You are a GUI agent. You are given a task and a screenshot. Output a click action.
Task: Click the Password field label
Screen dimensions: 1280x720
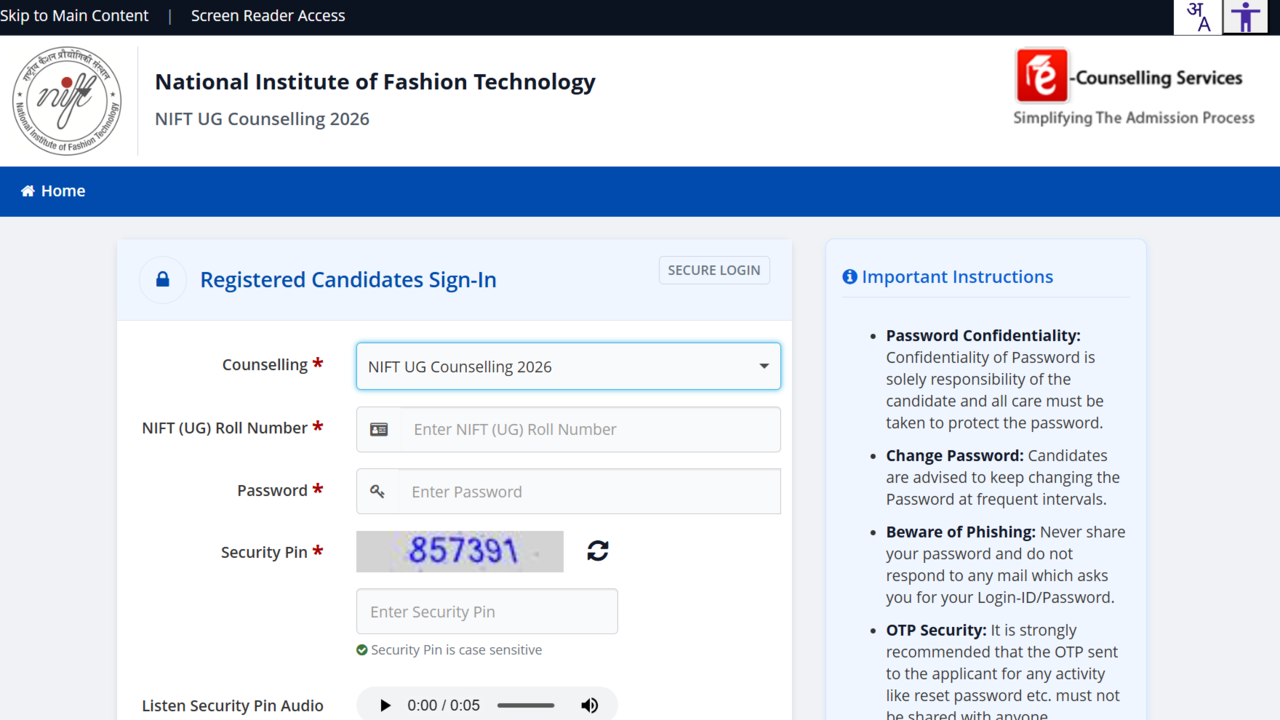(272, 491)
